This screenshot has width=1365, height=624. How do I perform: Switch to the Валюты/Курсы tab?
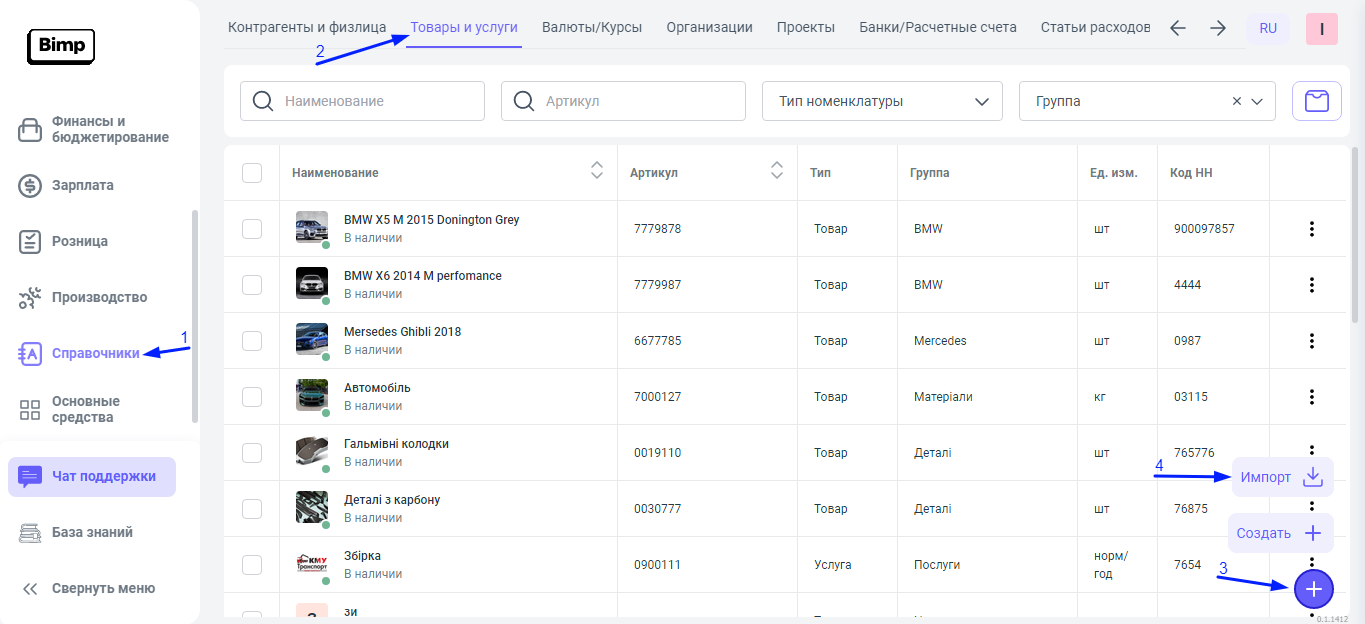click(x=591, y=27)
